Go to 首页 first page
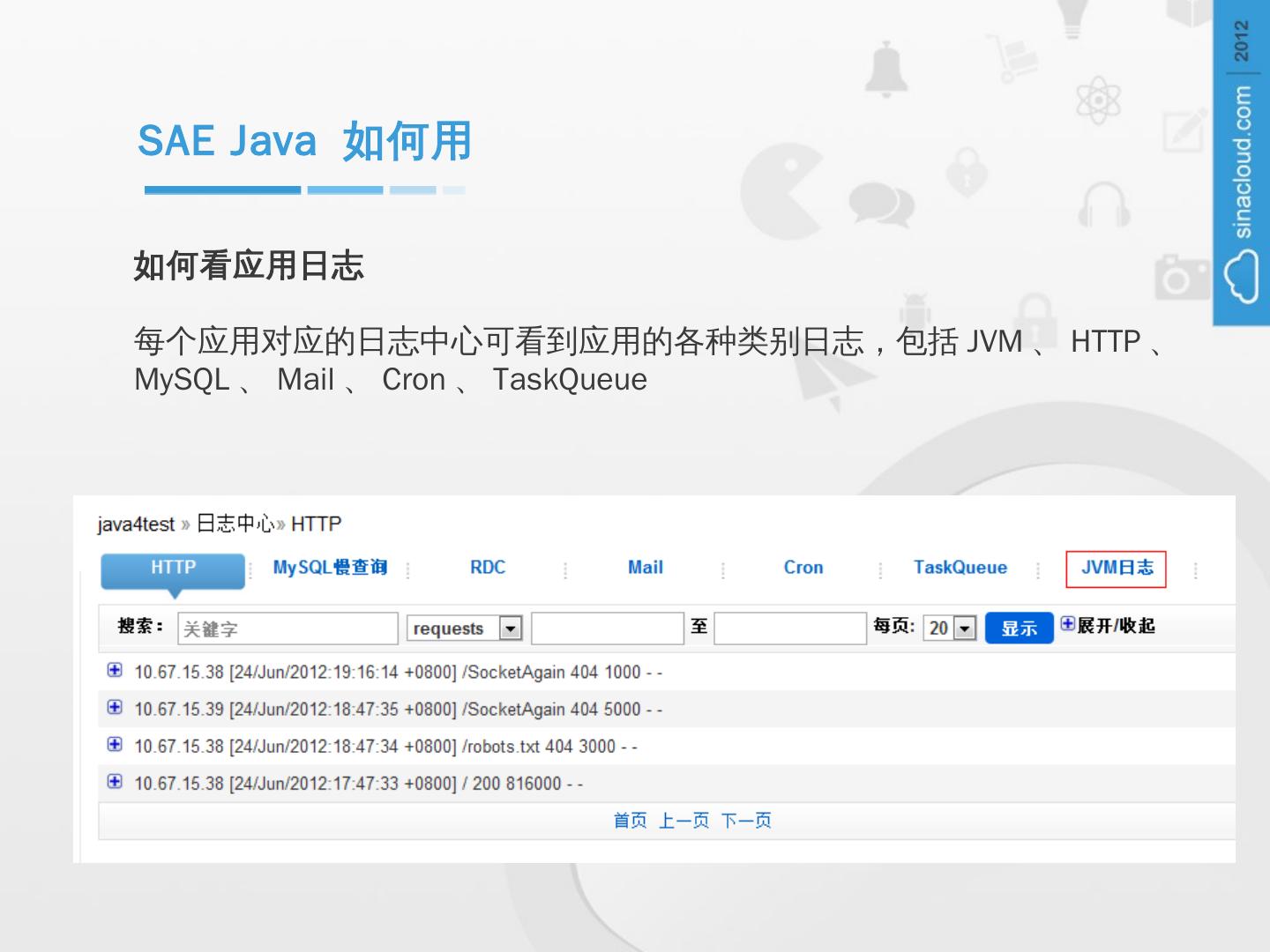Image resolution: width=1270 pixels, height=952 pixels. 630,821
